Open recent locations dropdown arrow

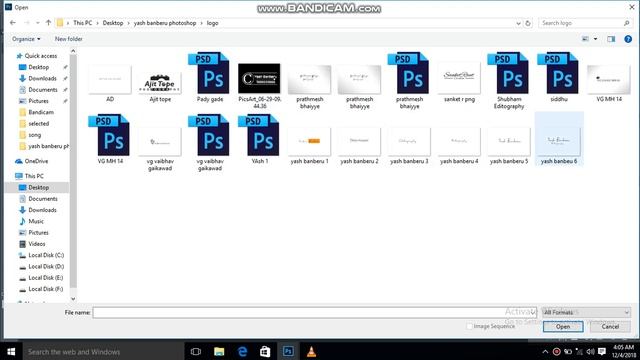[38, 23]
